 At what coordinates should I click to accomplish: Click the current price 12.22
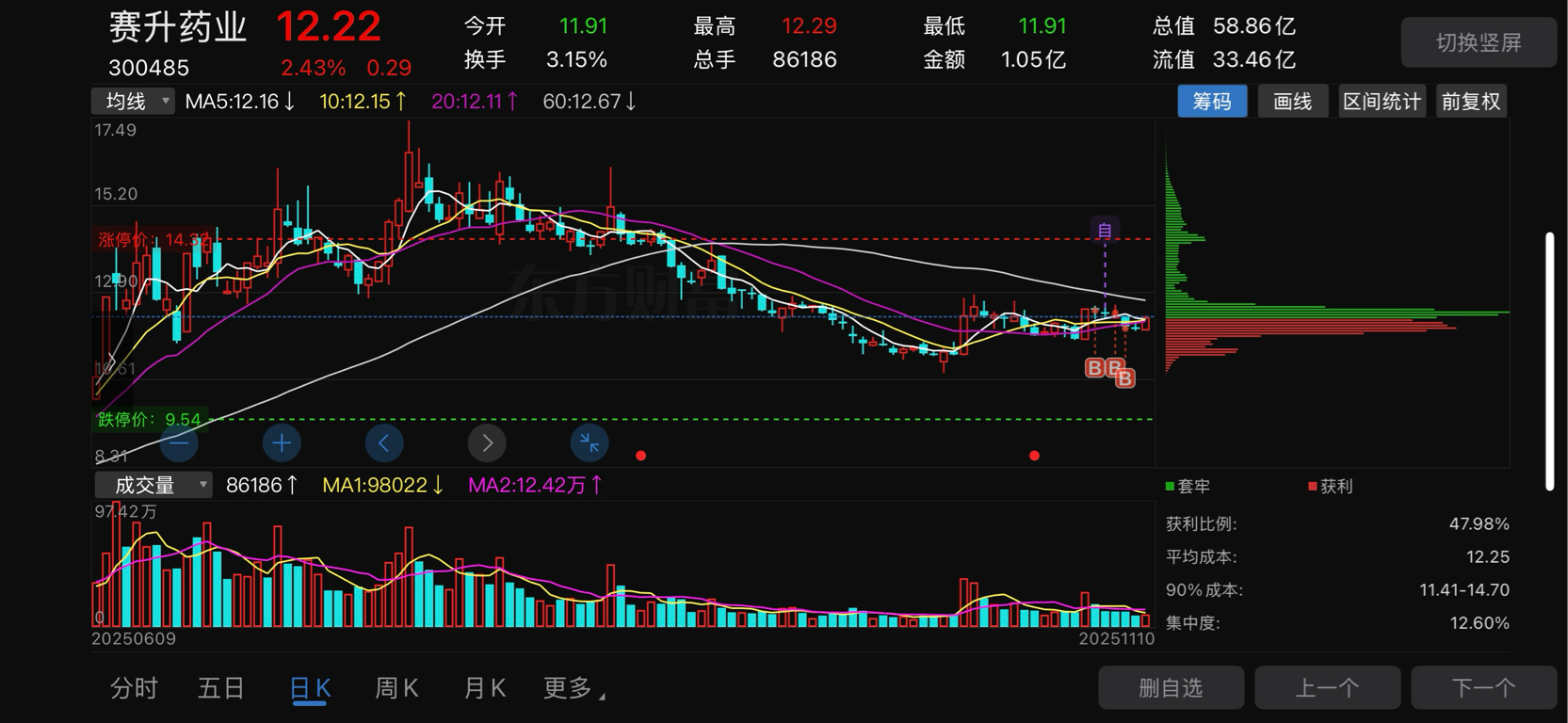pos(329,26)
